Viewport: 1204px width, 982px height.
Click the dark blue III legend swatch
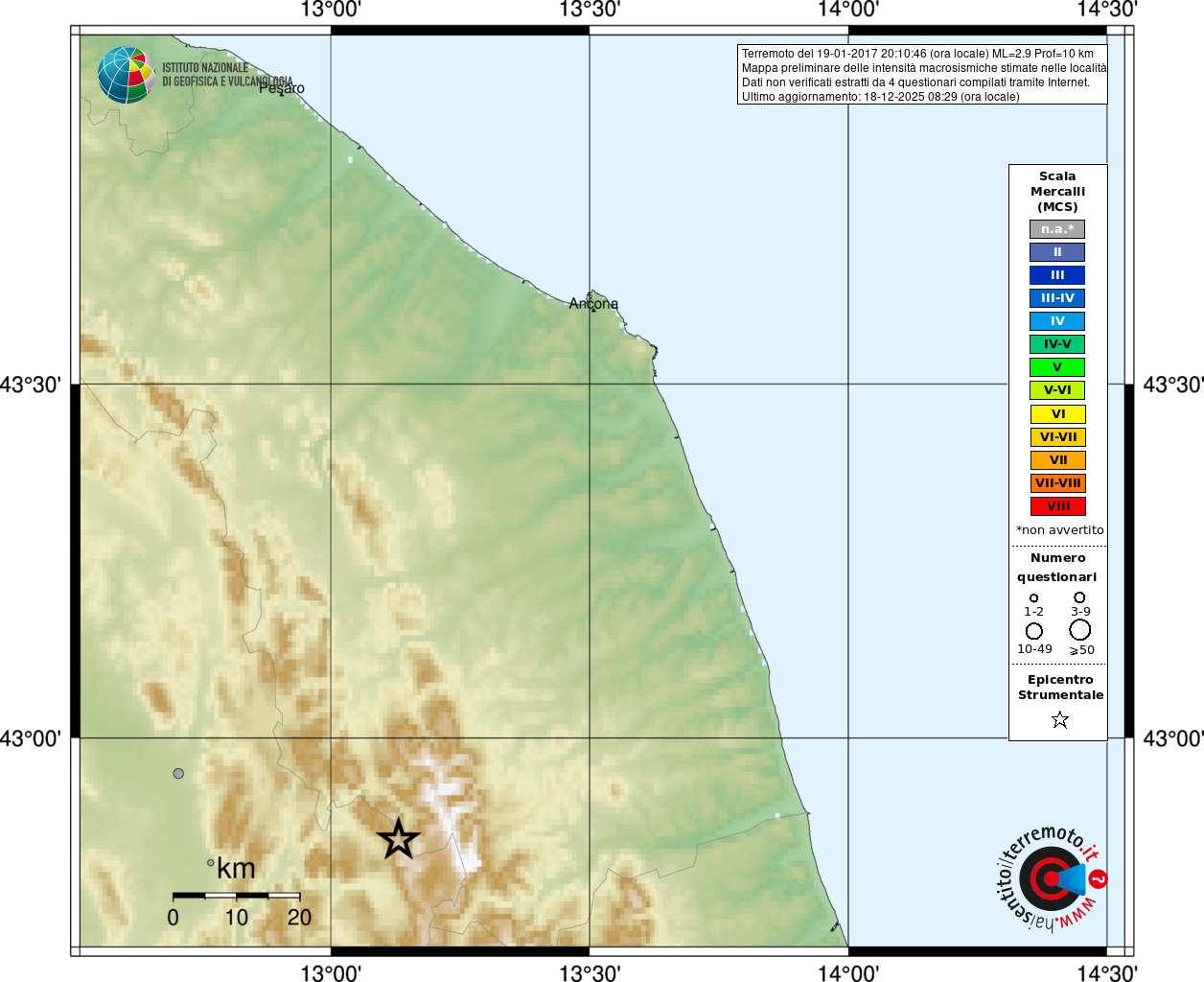point(1057,275)
